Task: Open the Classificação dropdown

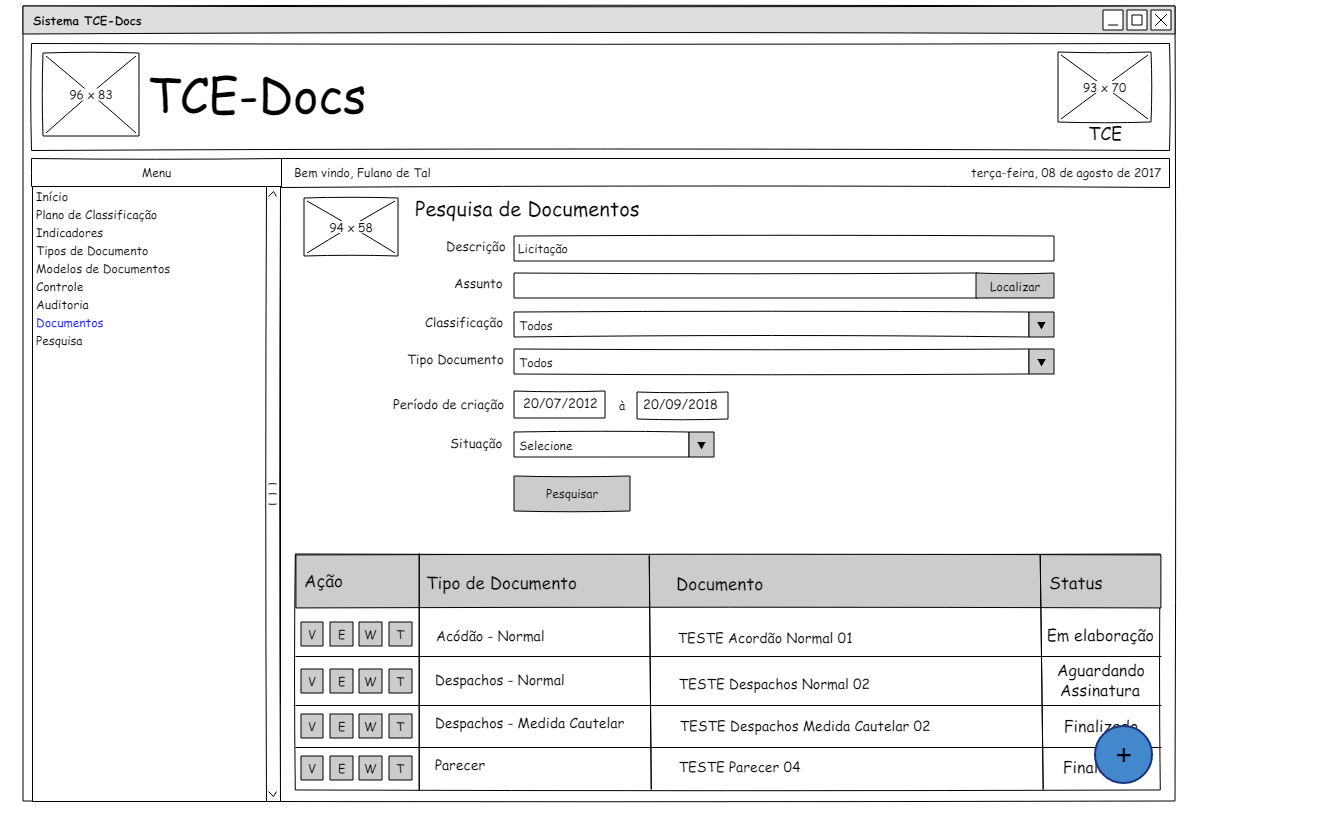Action: pos(1041,325)
